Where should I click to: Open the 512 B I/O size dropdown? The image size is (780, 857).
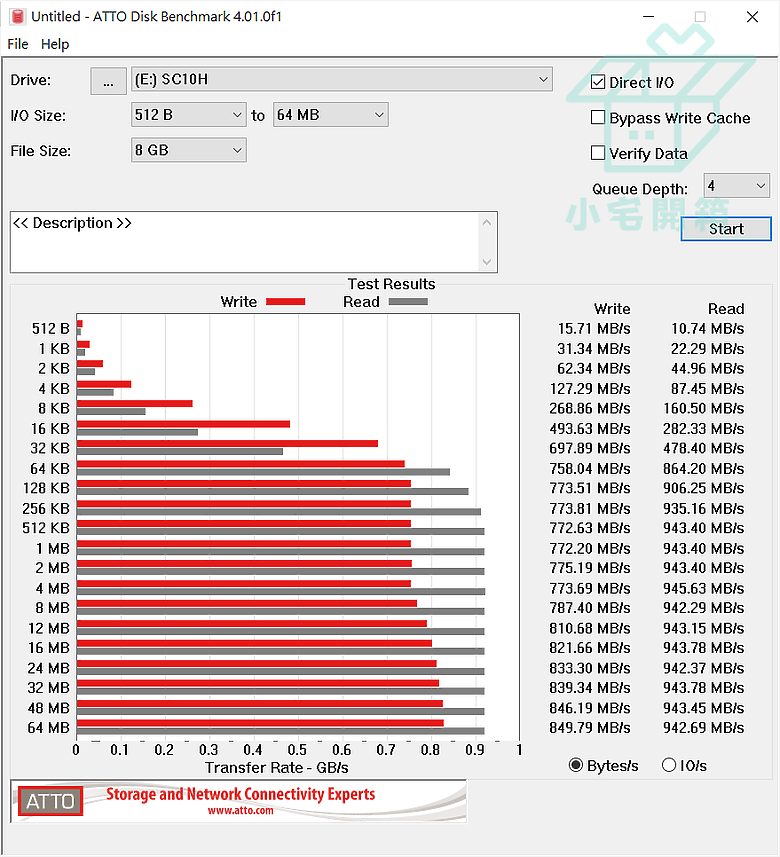[189, 115]
